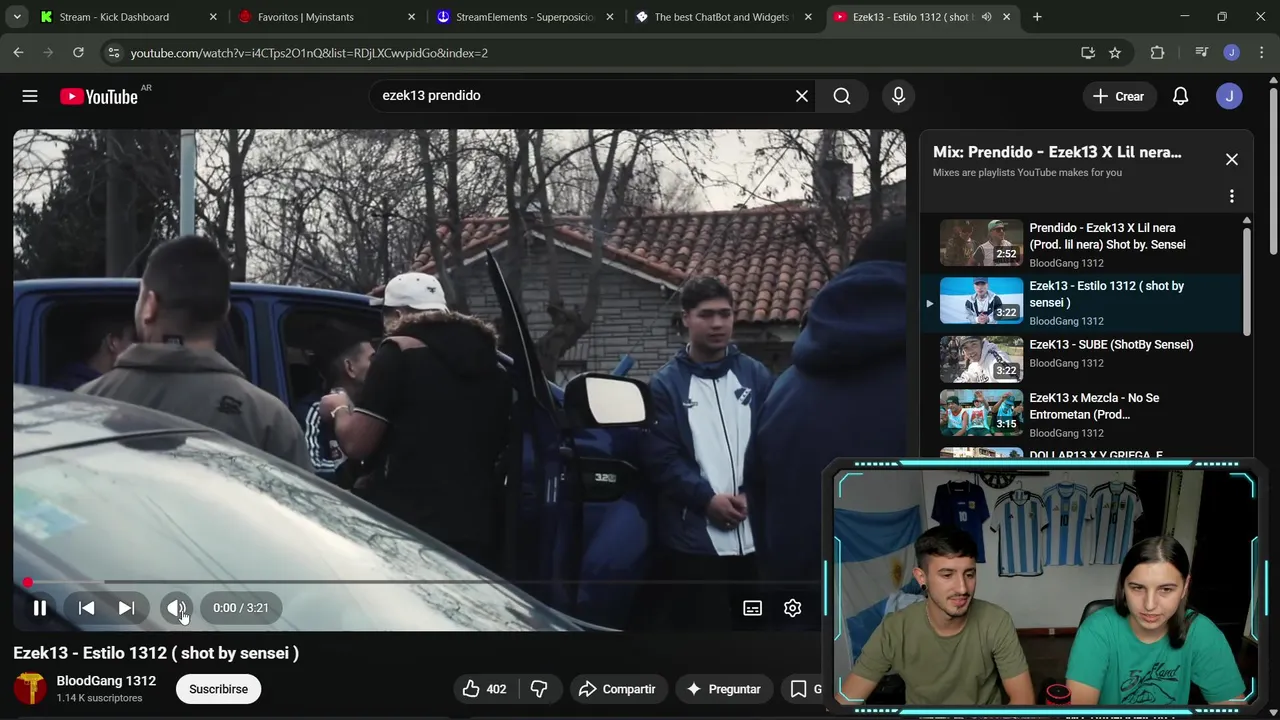
Task: Click the 402 like count
Action: pos(496,689)
